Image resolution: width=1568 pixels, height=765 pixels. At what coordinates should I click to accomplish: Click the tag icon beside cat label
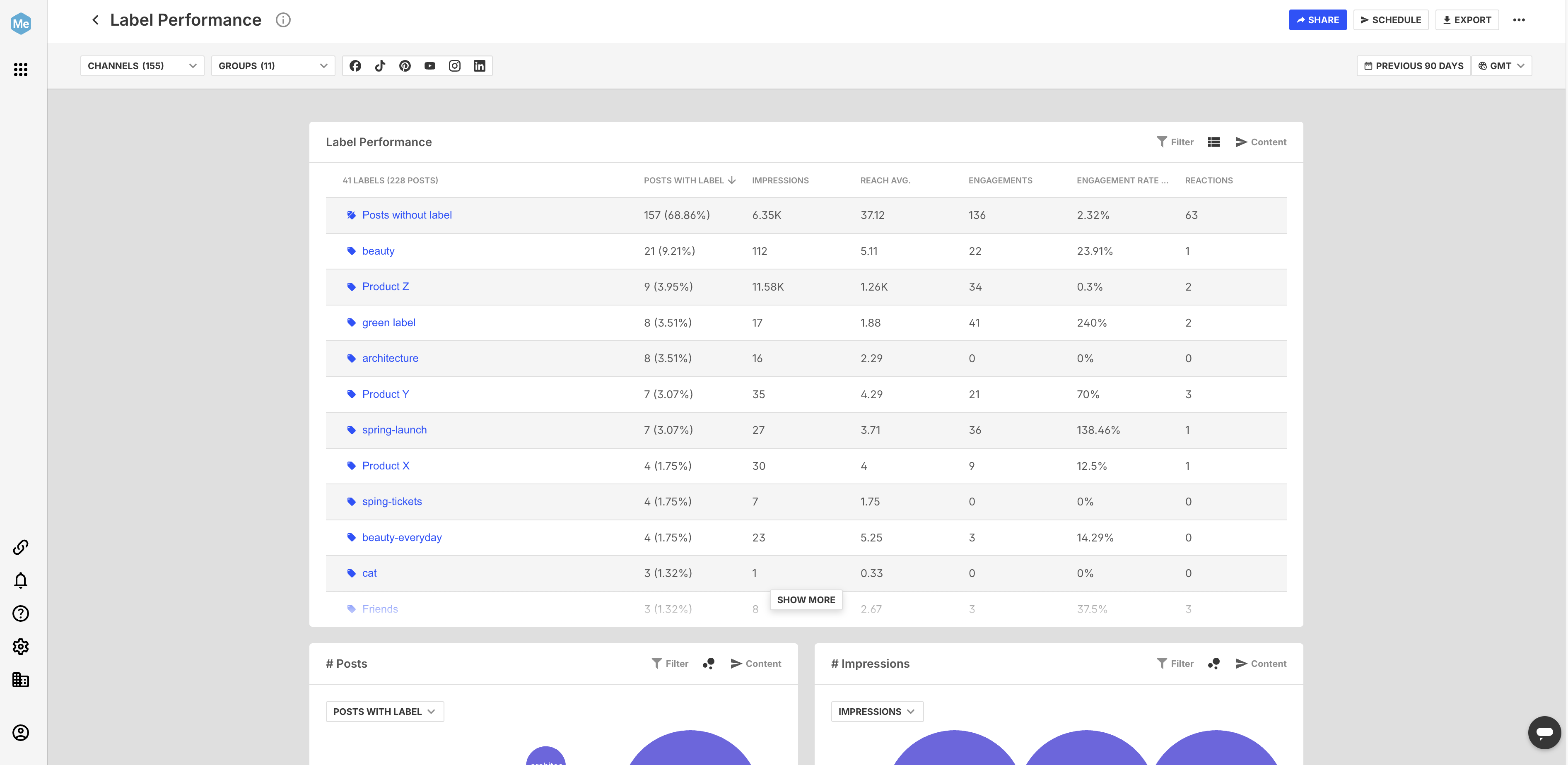tap(351, 573)
